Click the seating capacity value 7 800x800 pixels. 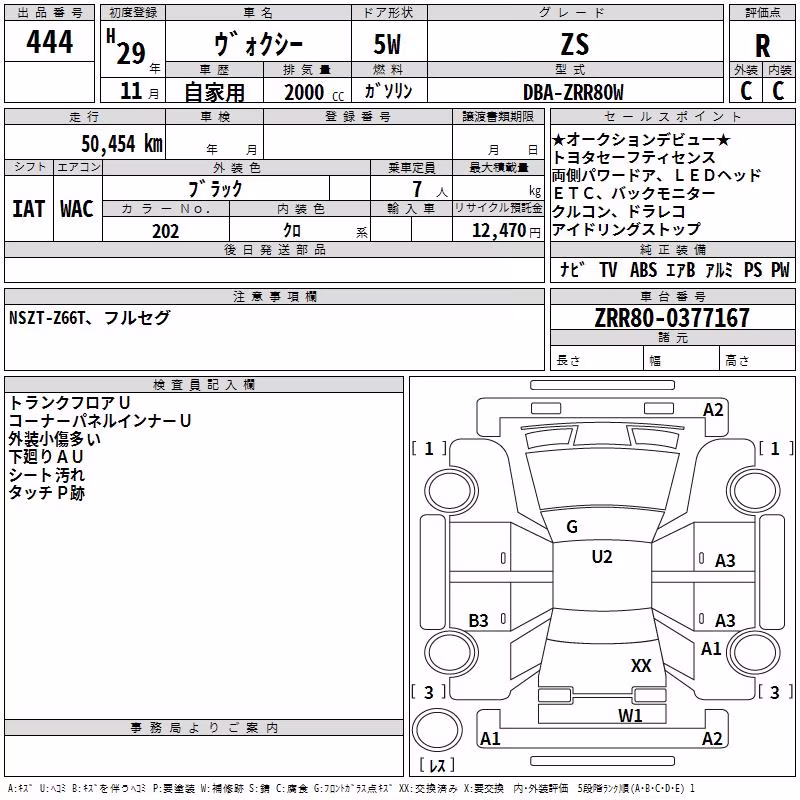pos(418,189)
